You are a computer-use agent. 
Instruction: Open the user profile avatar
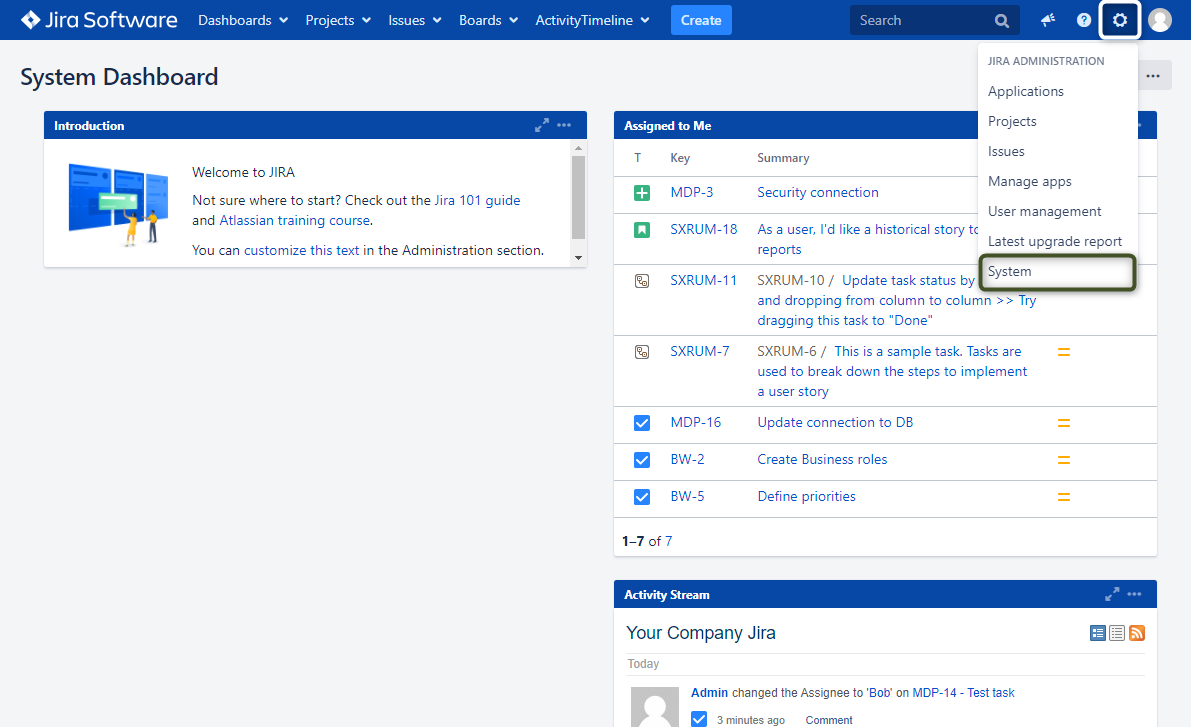[1160, 21]
